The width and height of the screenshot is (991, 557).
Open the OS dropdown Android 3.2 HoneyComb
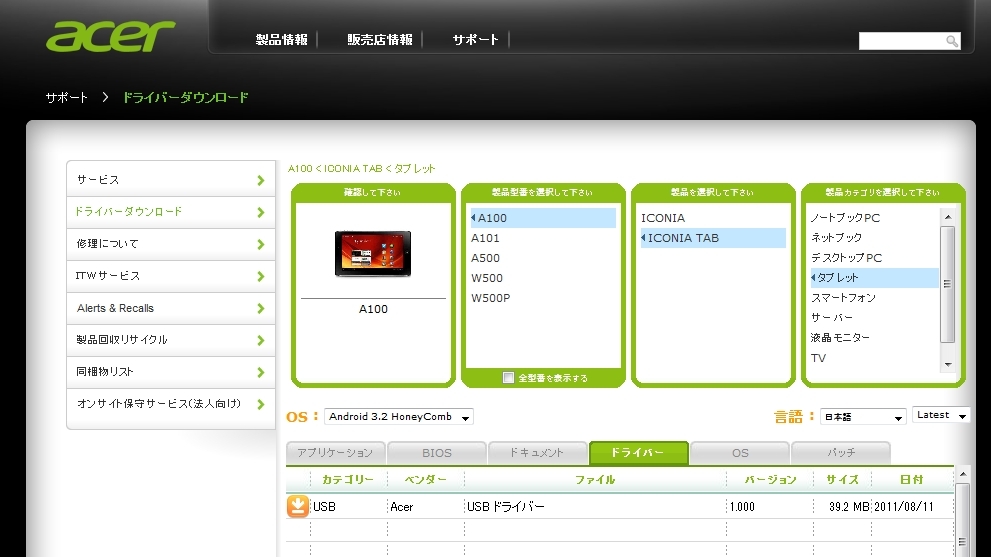pyautogui.click(x=399, y=417)
